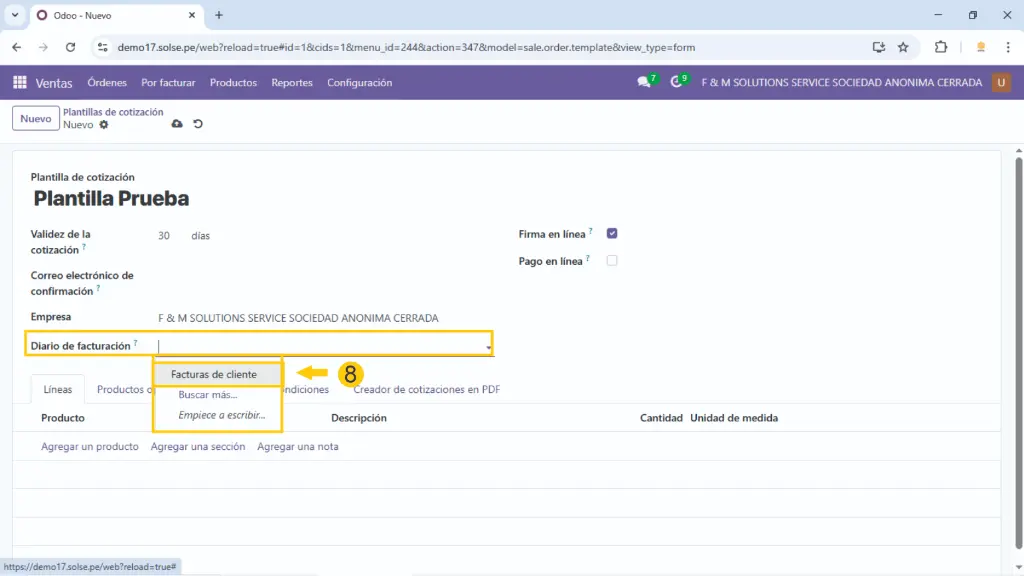Expand the Diario de facturación dropdown arrow
1024x576 pixels.
488,347
